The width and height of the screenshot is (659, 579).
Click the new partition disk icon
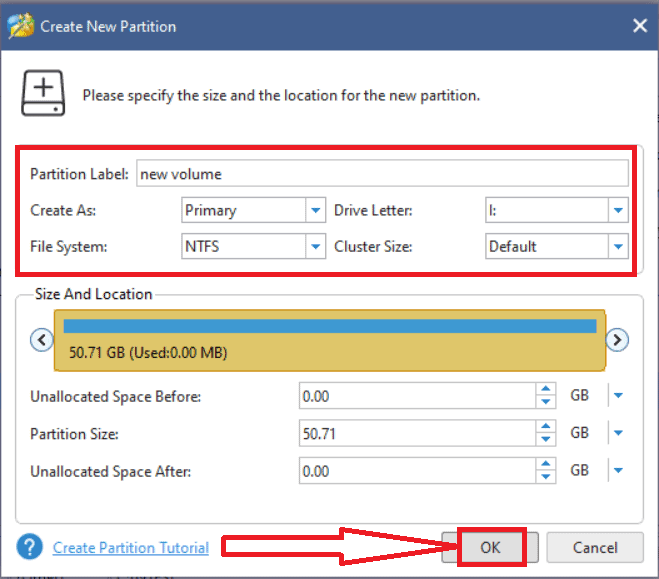pos(43,93)
